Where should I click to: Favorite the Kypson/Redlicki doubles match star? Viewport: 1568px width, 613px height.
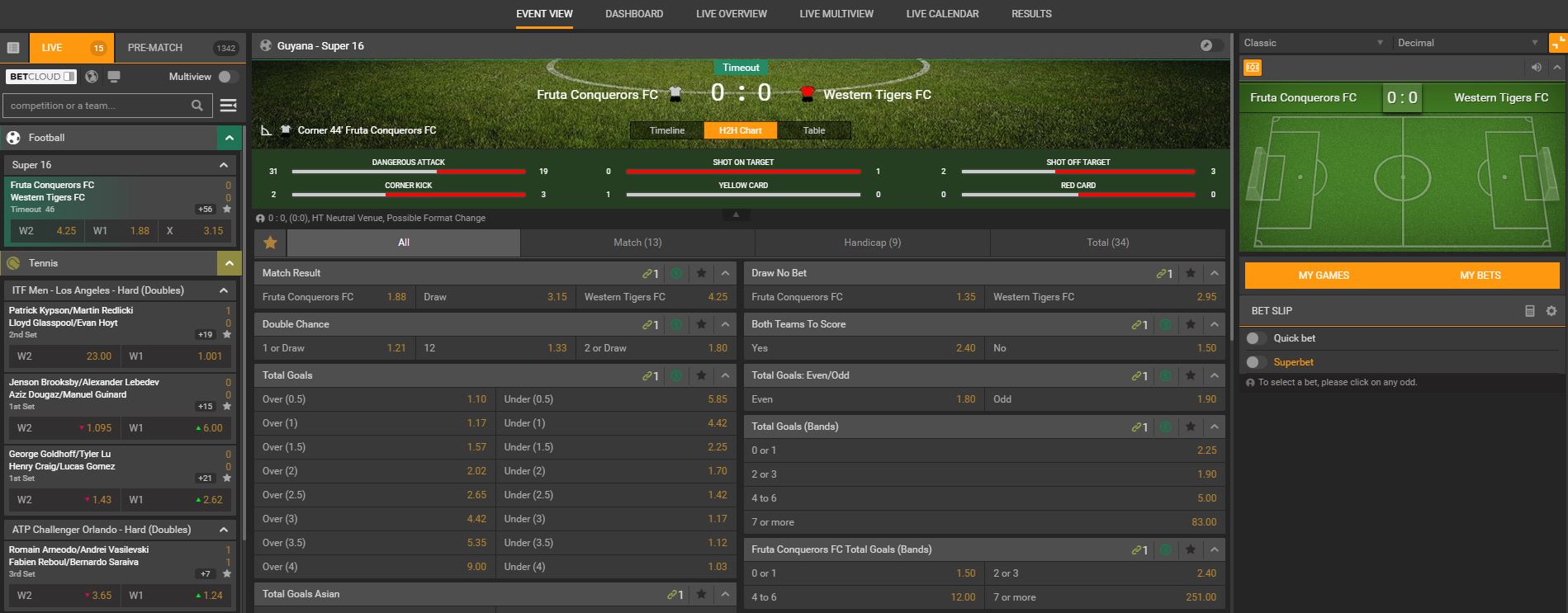click(227, 335)
